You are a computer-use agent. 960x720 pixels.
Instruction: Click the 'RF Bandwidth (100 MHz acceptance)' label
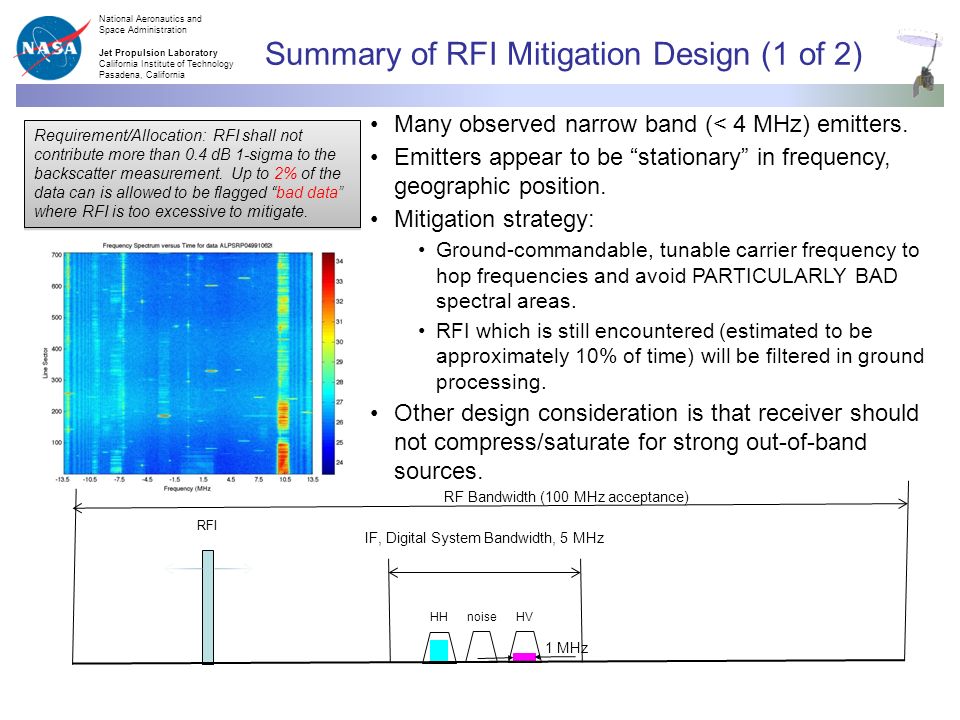pyautogui.click(x=566, y=497)
